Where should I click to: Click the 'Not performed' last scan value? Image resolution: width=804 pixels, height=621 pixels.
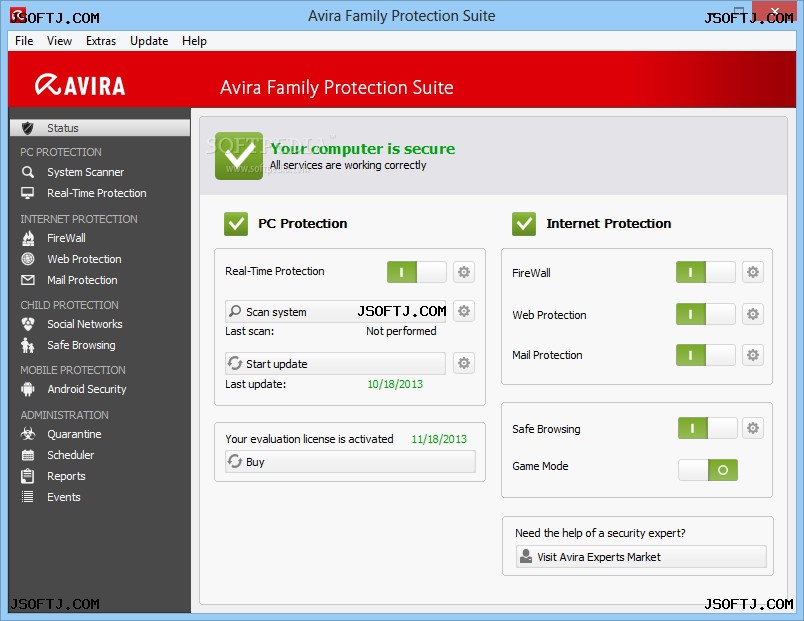[x=401, y=331]
